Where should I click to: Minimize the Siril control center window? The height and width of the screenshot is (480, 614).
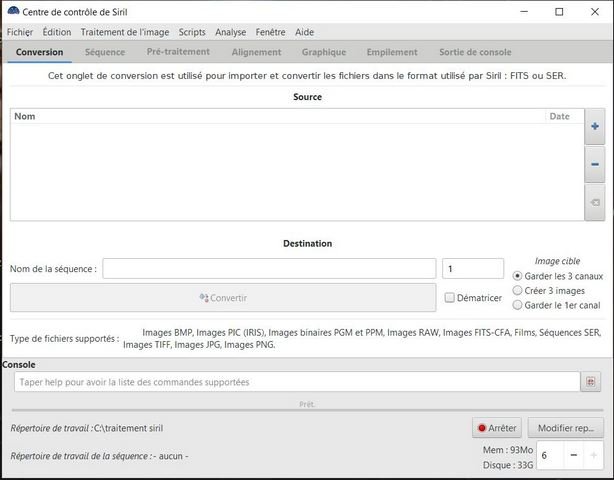coord(524,12)
